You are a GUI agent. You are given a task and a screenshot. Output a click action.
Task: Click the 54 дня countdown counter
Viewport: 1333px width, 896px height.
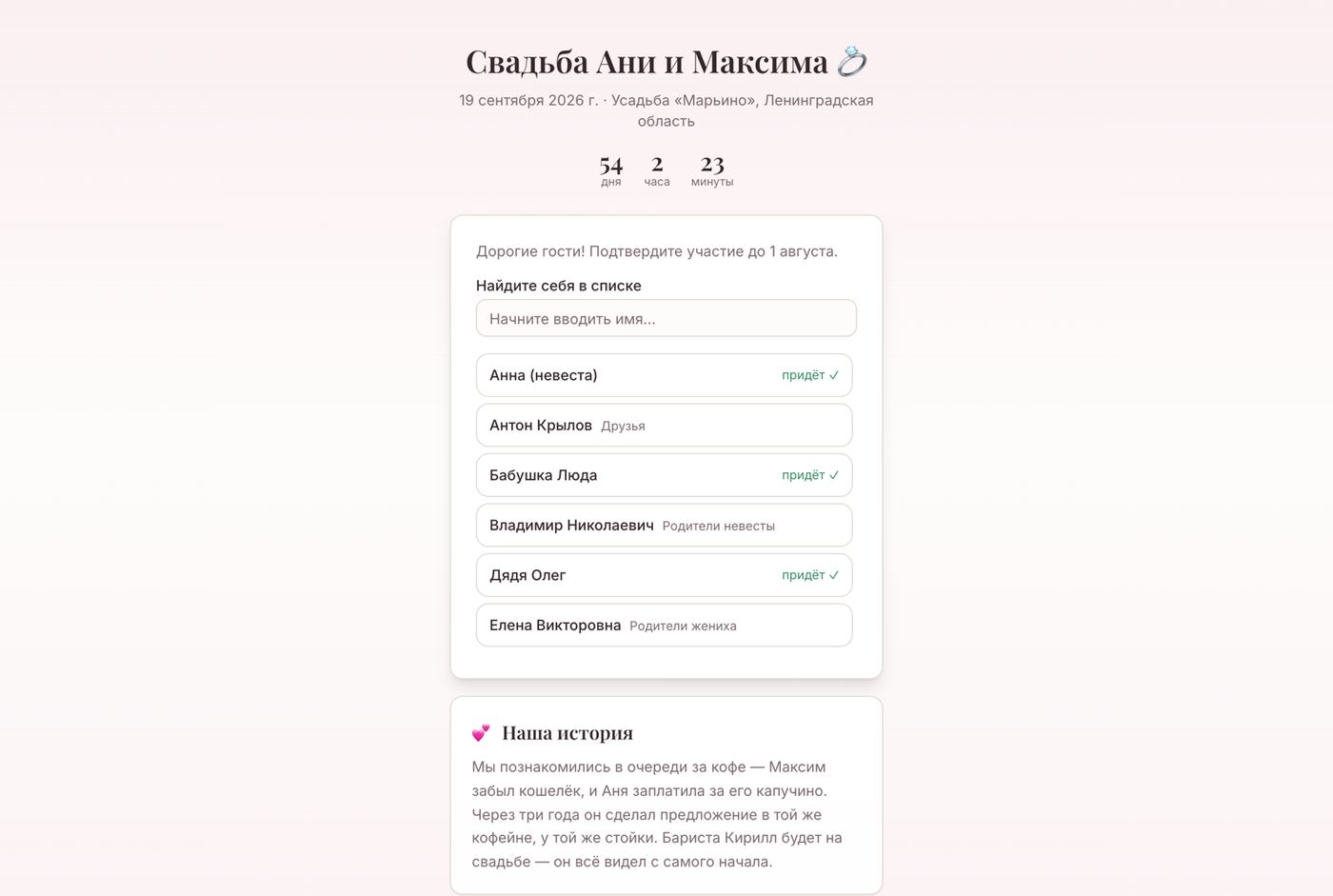point(611,171)
